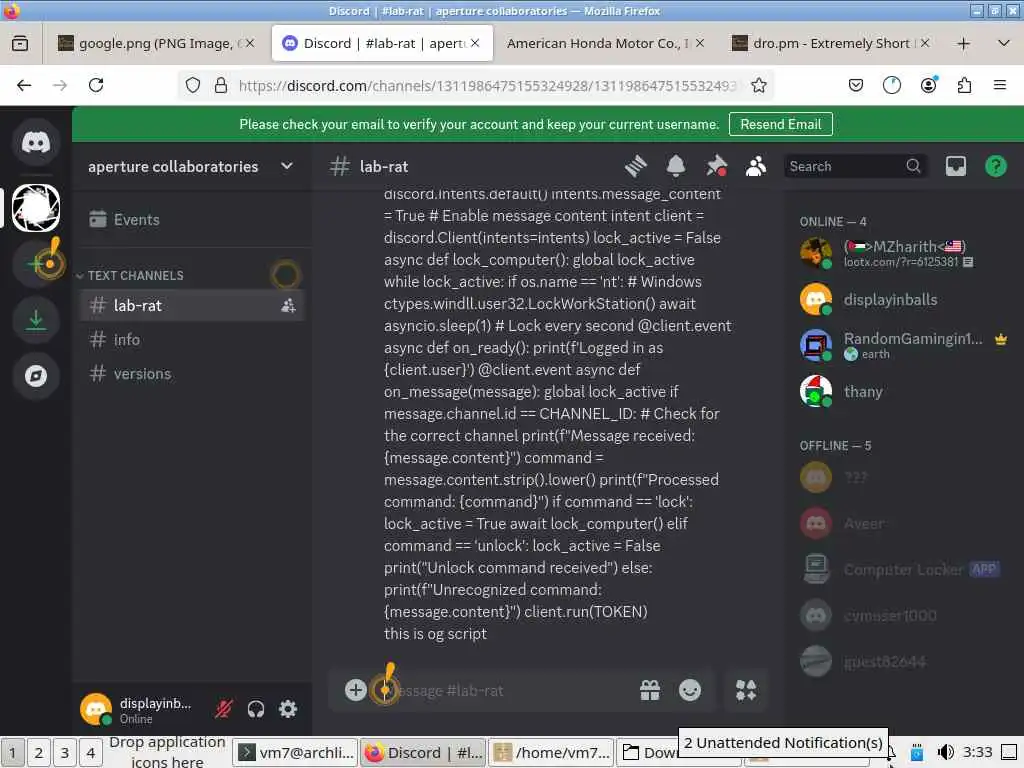Open vm7@archli... terminal taskbar item
The width and height of the screenshot is (1024, 768).
[295, 752]
